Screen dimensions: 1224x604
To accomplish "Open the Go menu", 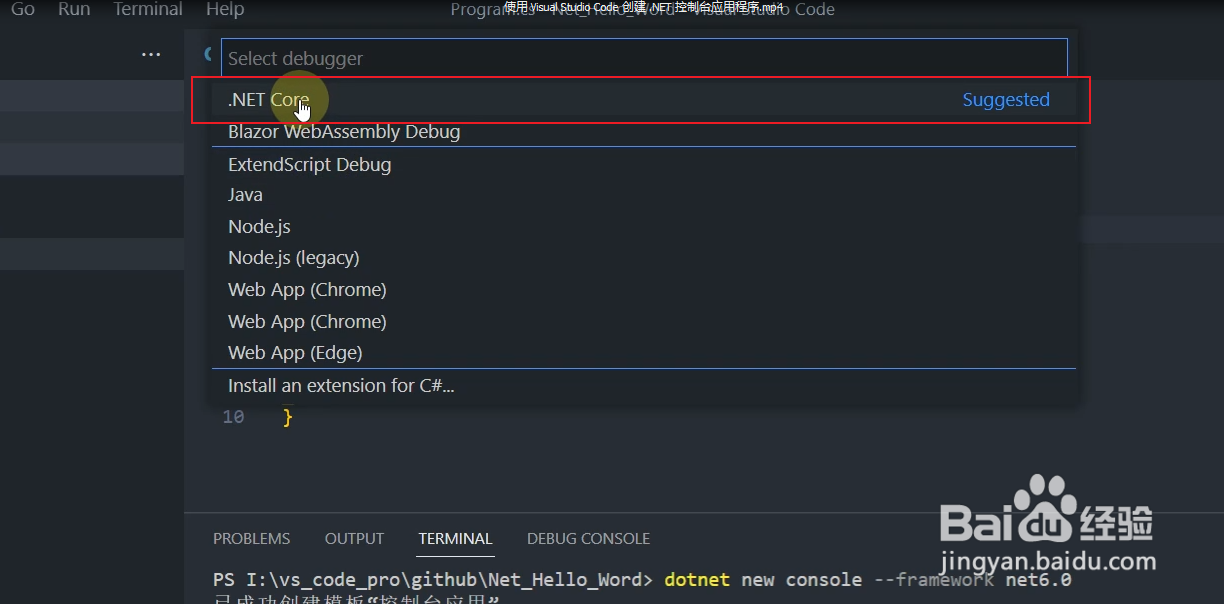I will (x=22, y=9).
